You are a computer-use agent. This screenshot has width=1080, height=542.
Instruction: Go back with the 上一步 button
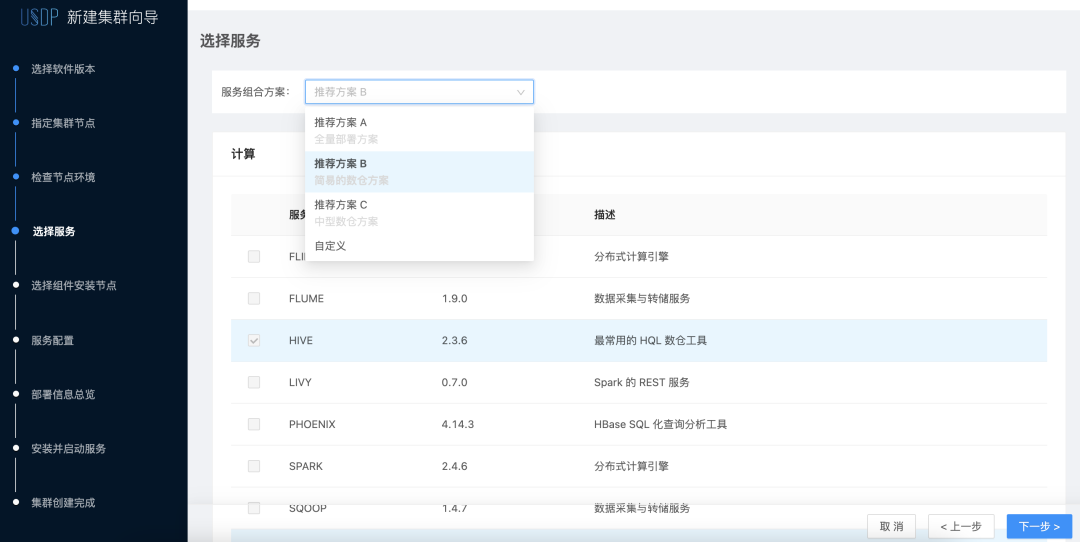960,526
